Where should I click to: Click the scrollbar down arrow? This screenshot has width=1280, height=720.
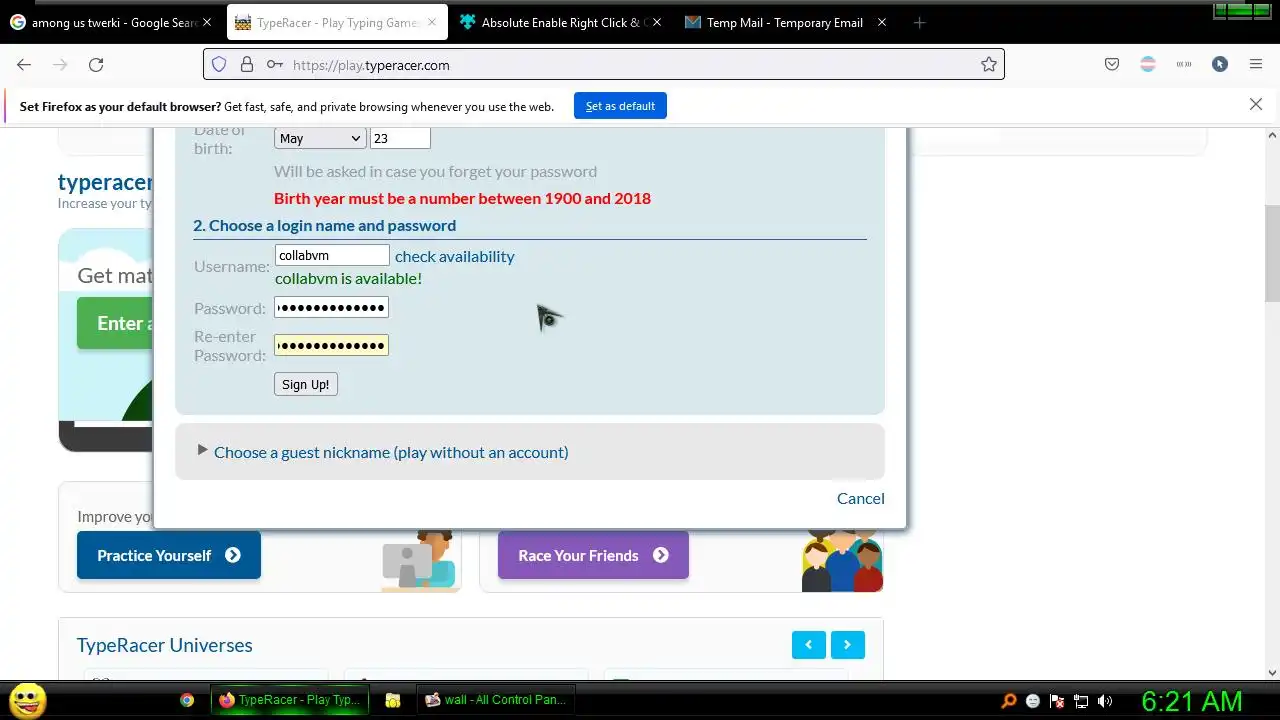pos(1273,672)
